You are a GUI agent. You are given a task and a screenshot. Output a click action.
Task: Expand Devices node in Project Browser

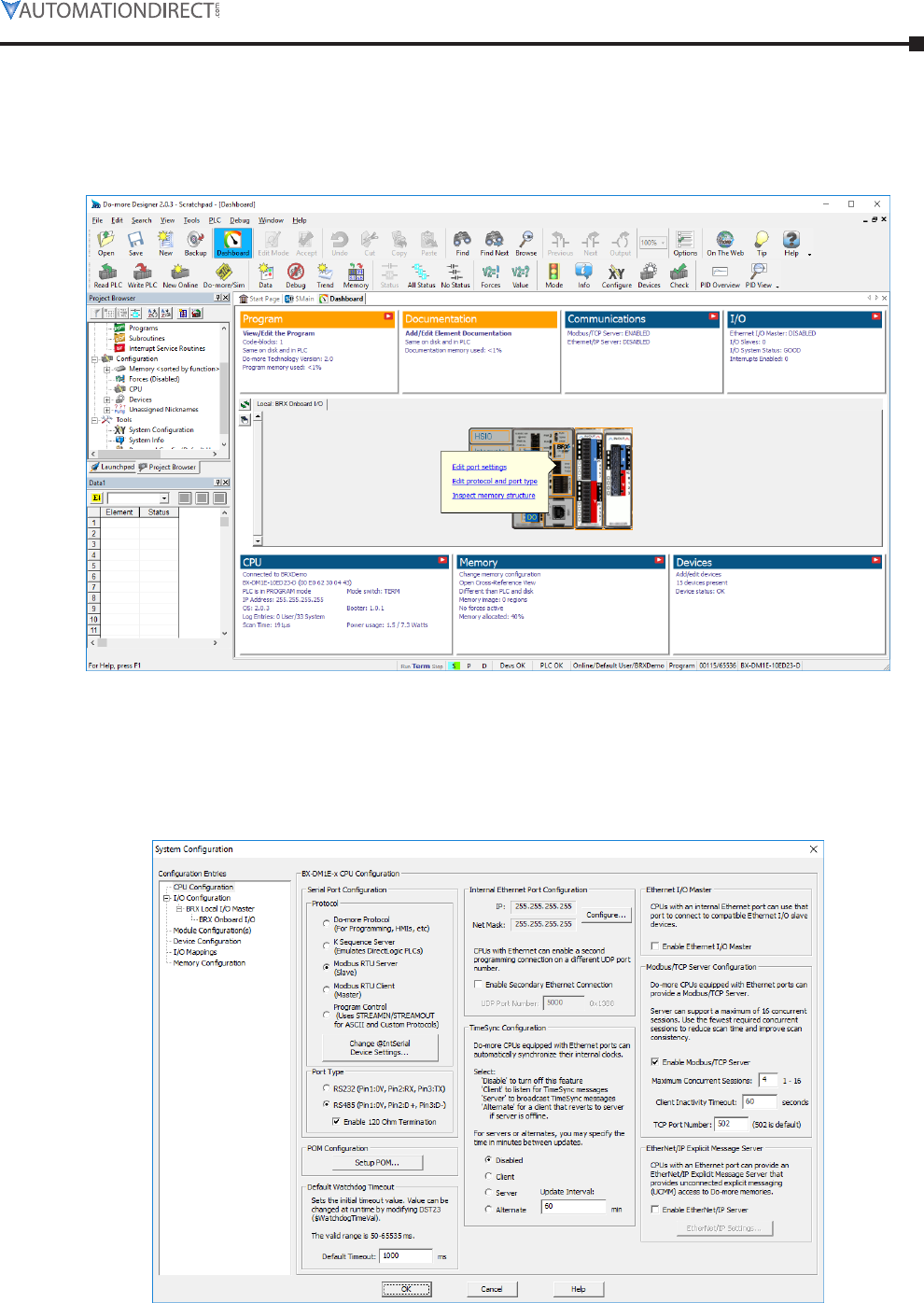[x=107, y=399]
